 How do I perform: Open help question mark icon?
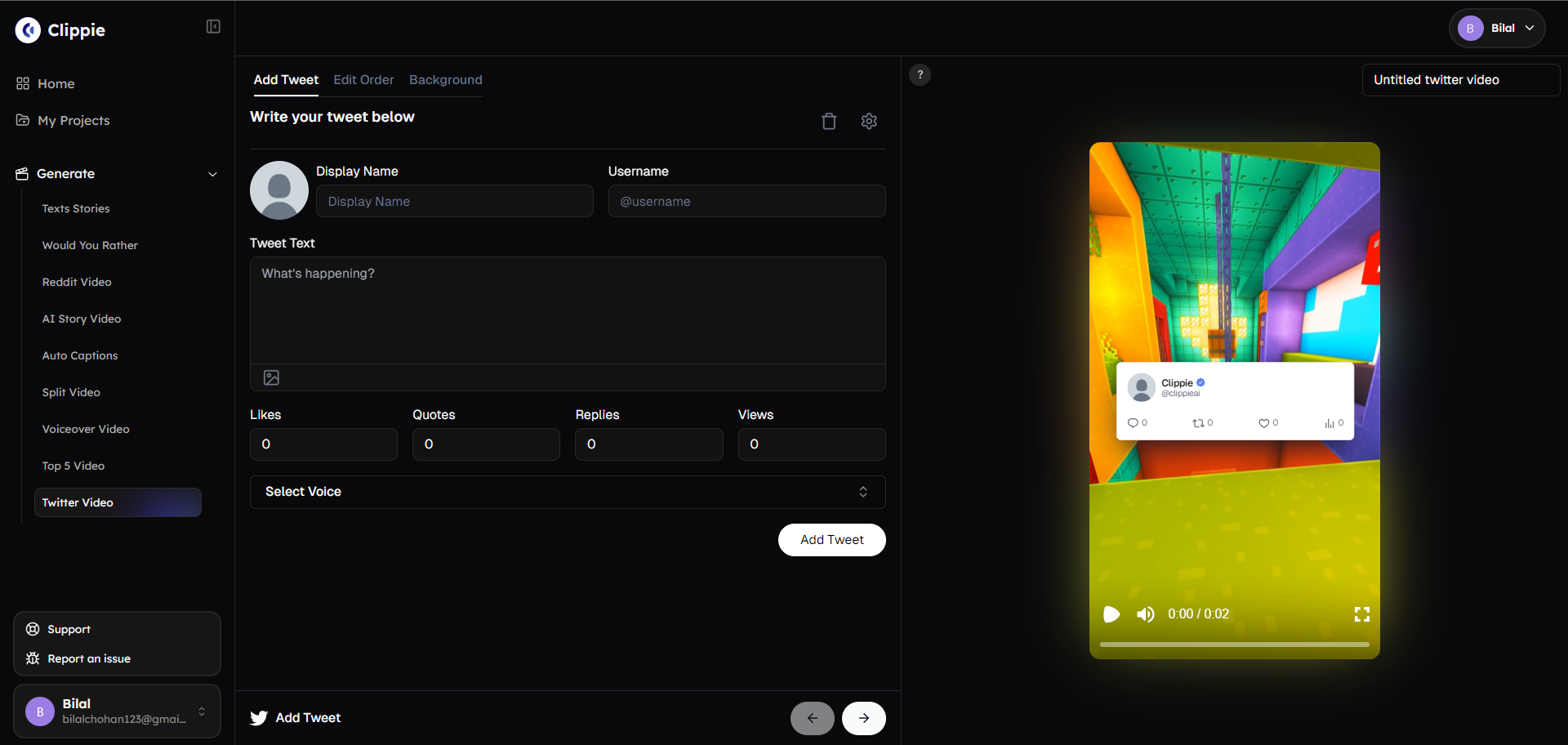(x=920, y=75)
